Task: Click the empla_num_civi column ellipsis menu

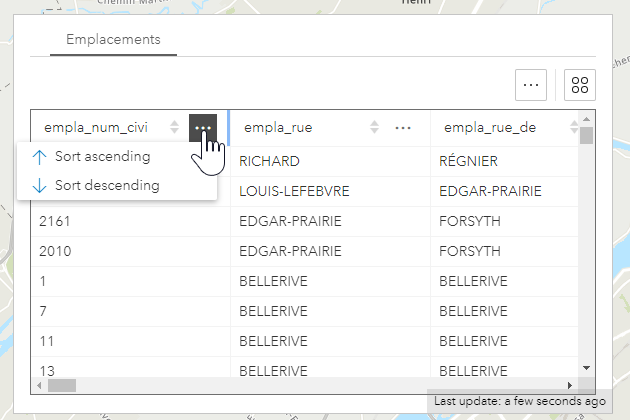Action: pos(203,127)
